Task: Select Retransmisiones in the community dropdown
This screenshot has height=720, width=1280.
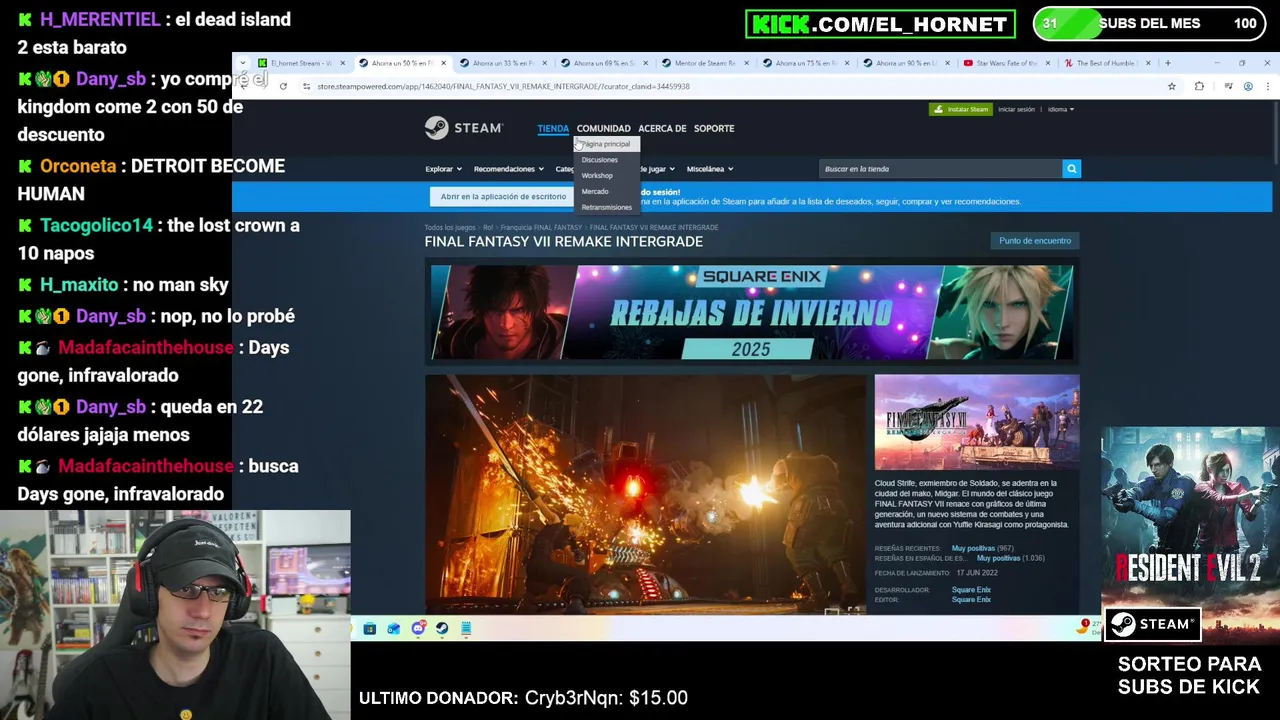Action: (607, 208)
